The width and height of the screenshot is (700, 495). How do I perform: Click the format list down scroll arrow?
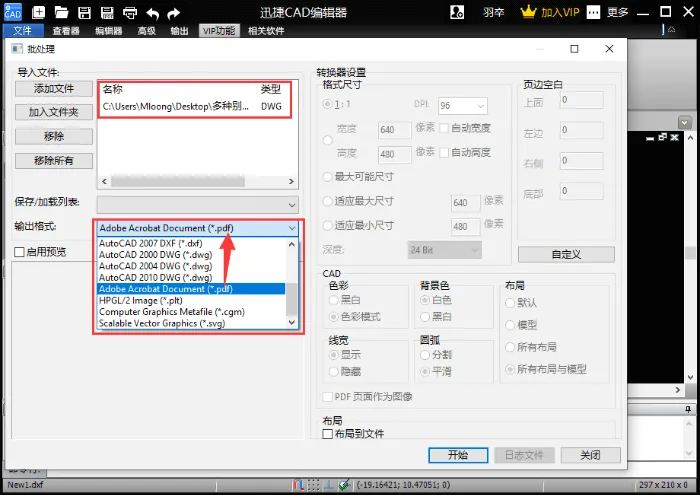(292, 323)
